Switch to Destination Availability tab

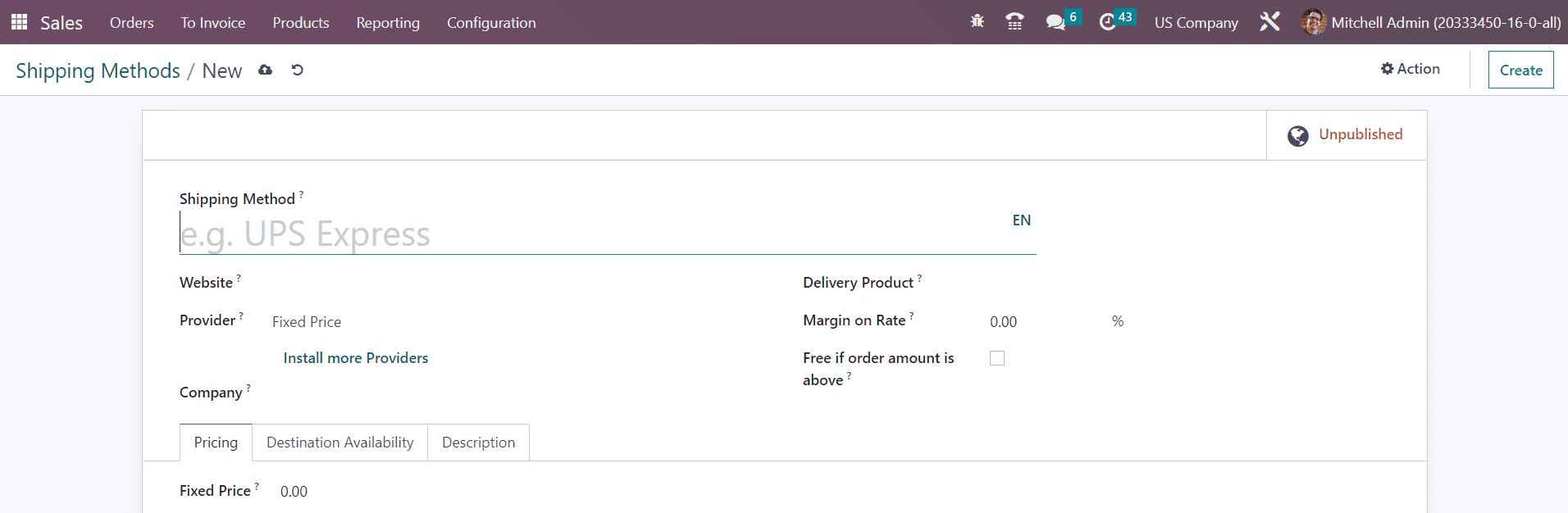click(340, 443)
